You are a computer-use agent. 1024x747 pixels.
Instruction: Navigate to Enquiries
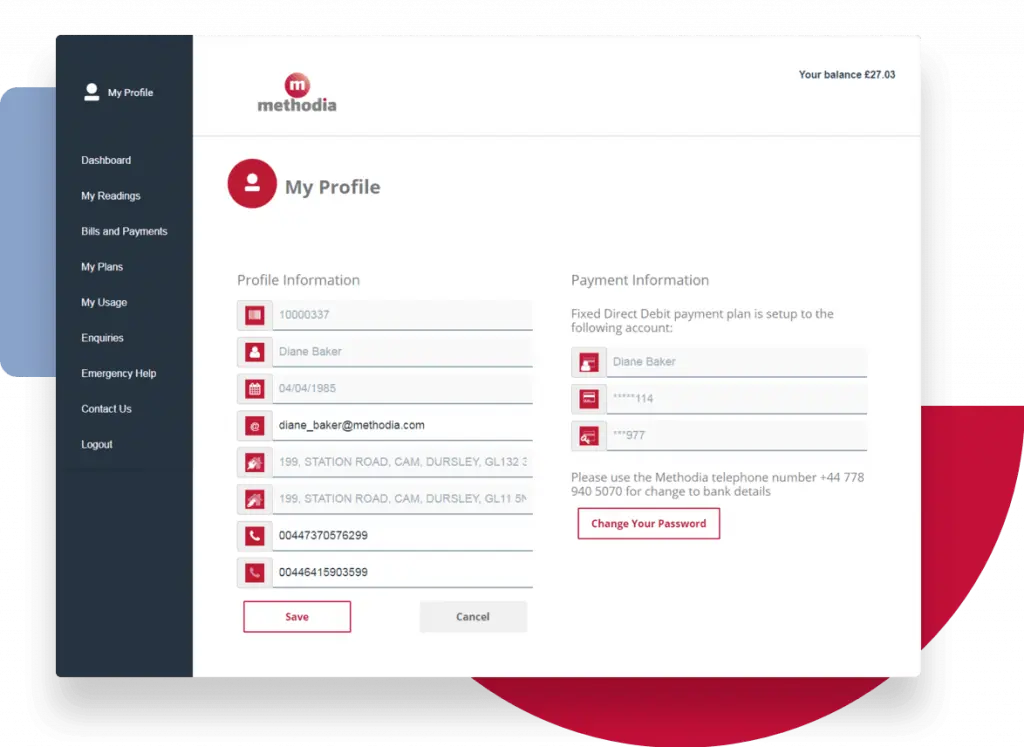pos(102,338)
